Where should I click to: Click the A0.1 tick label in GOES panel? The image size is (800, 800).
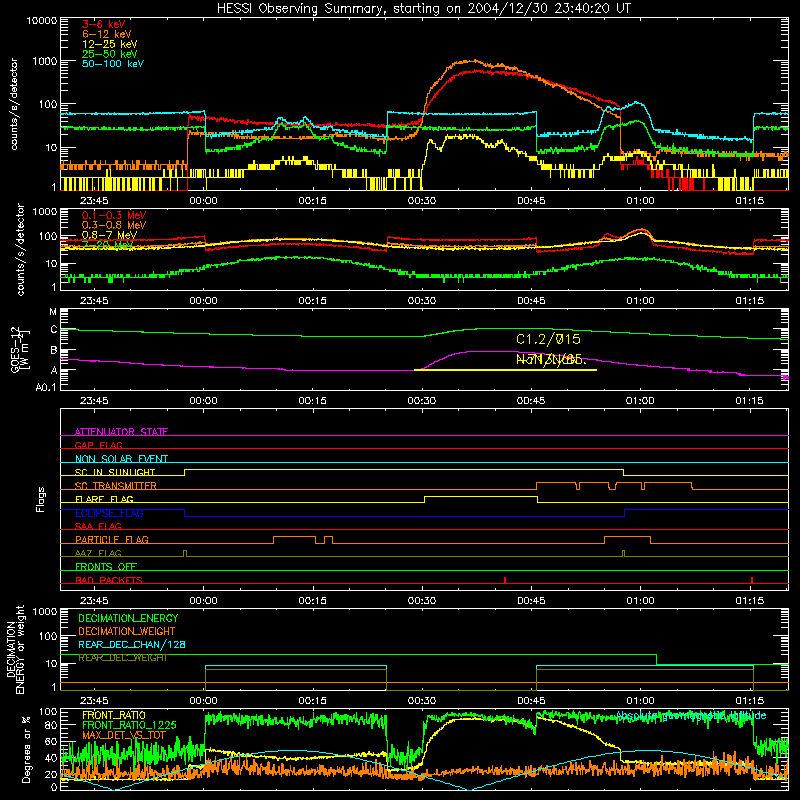click(x=46, y=387)
